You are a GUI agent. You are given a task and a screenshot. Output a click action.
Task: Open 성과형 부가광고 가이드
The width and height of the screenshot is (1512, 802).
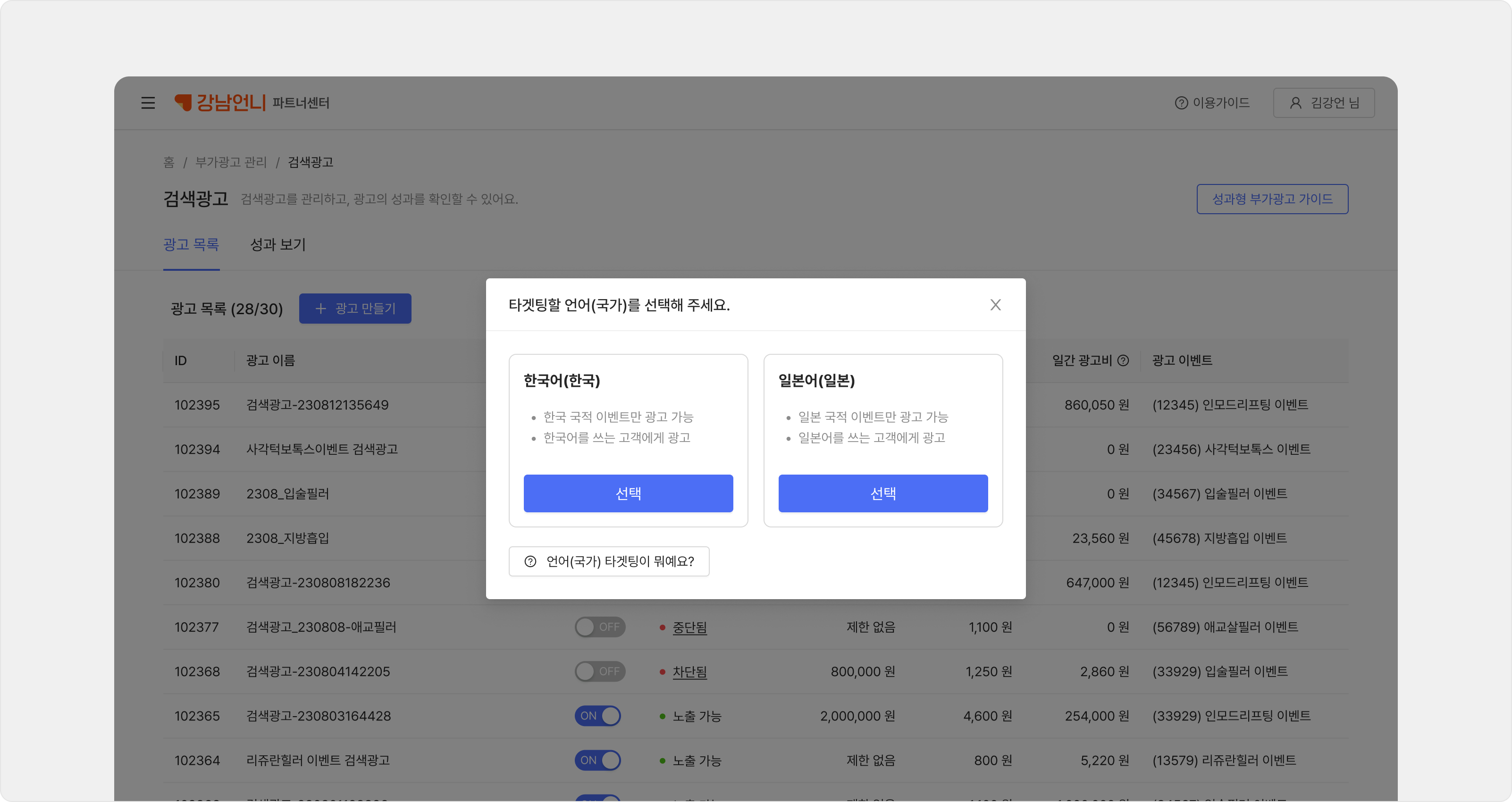pyautogui.click(x=1272, y=200)
